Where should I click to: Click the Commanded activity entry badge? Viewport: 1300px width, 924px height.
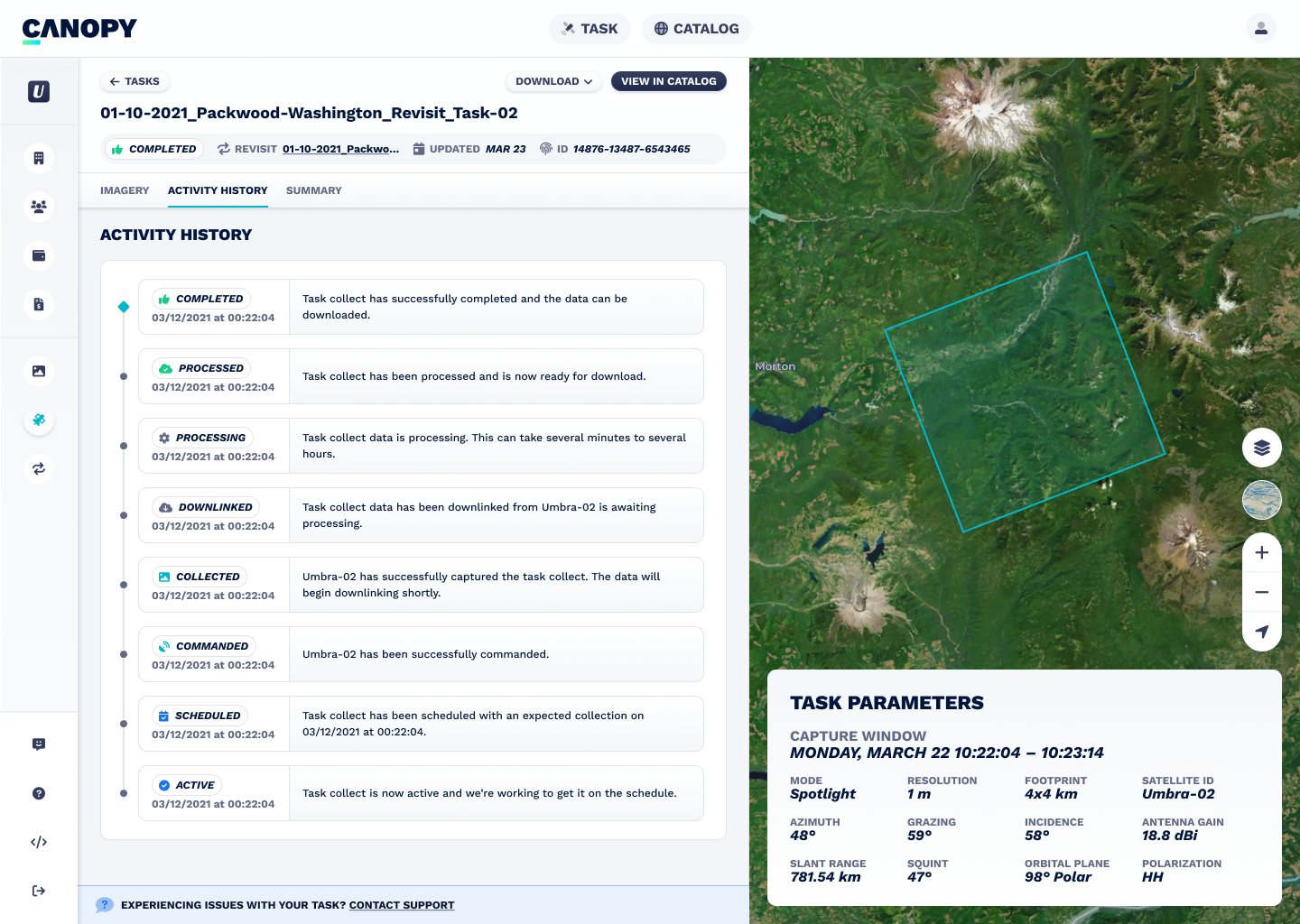tap(204, 646)
